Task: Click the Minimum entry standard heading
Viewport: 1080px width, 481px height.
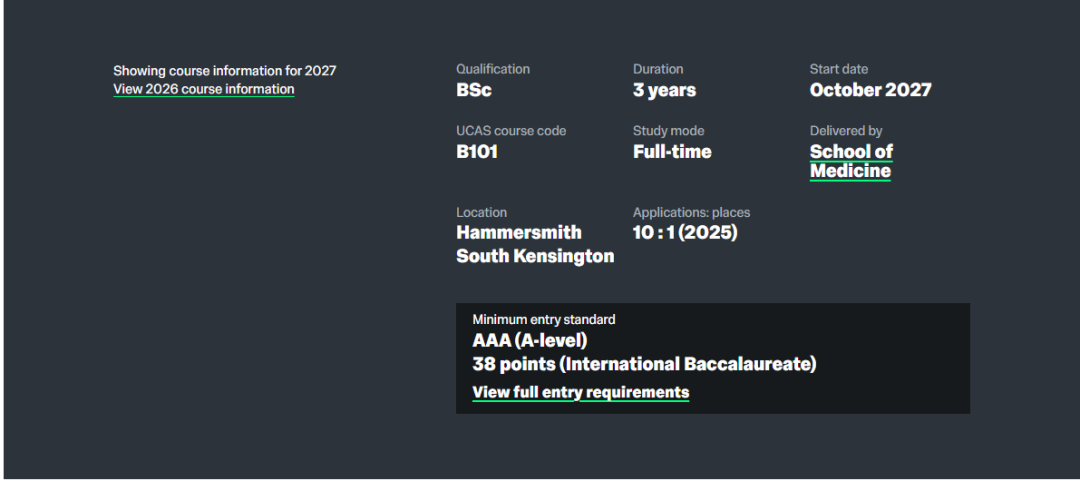Action: 543,320
